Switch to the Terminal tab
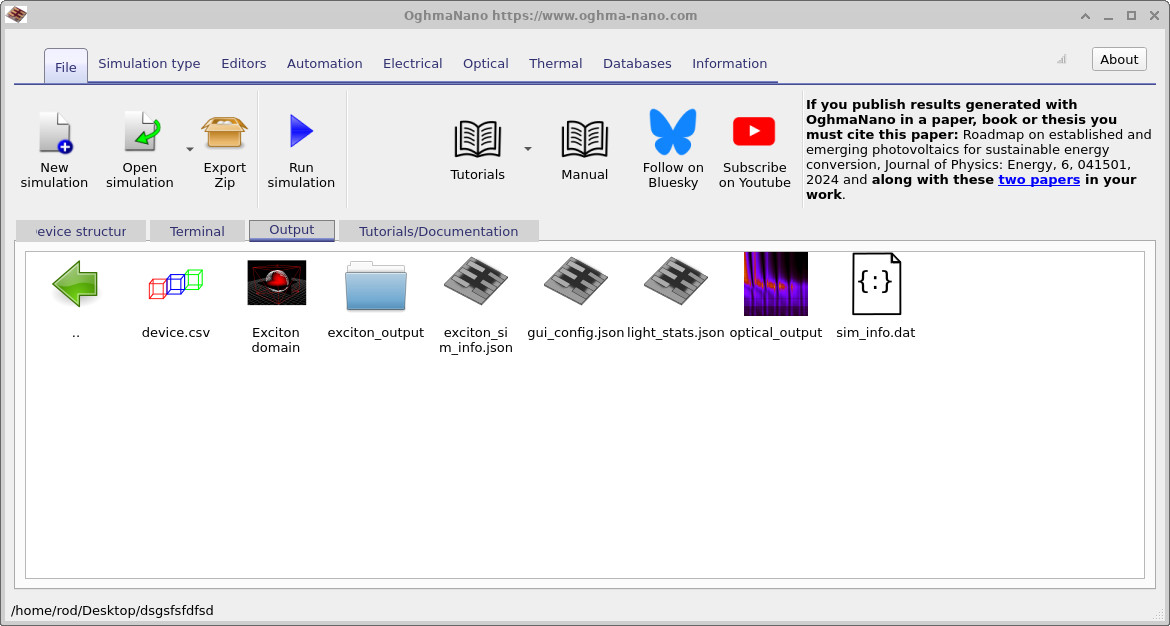Viewport: 1170px width, 626px height. [x=197, y=230]
